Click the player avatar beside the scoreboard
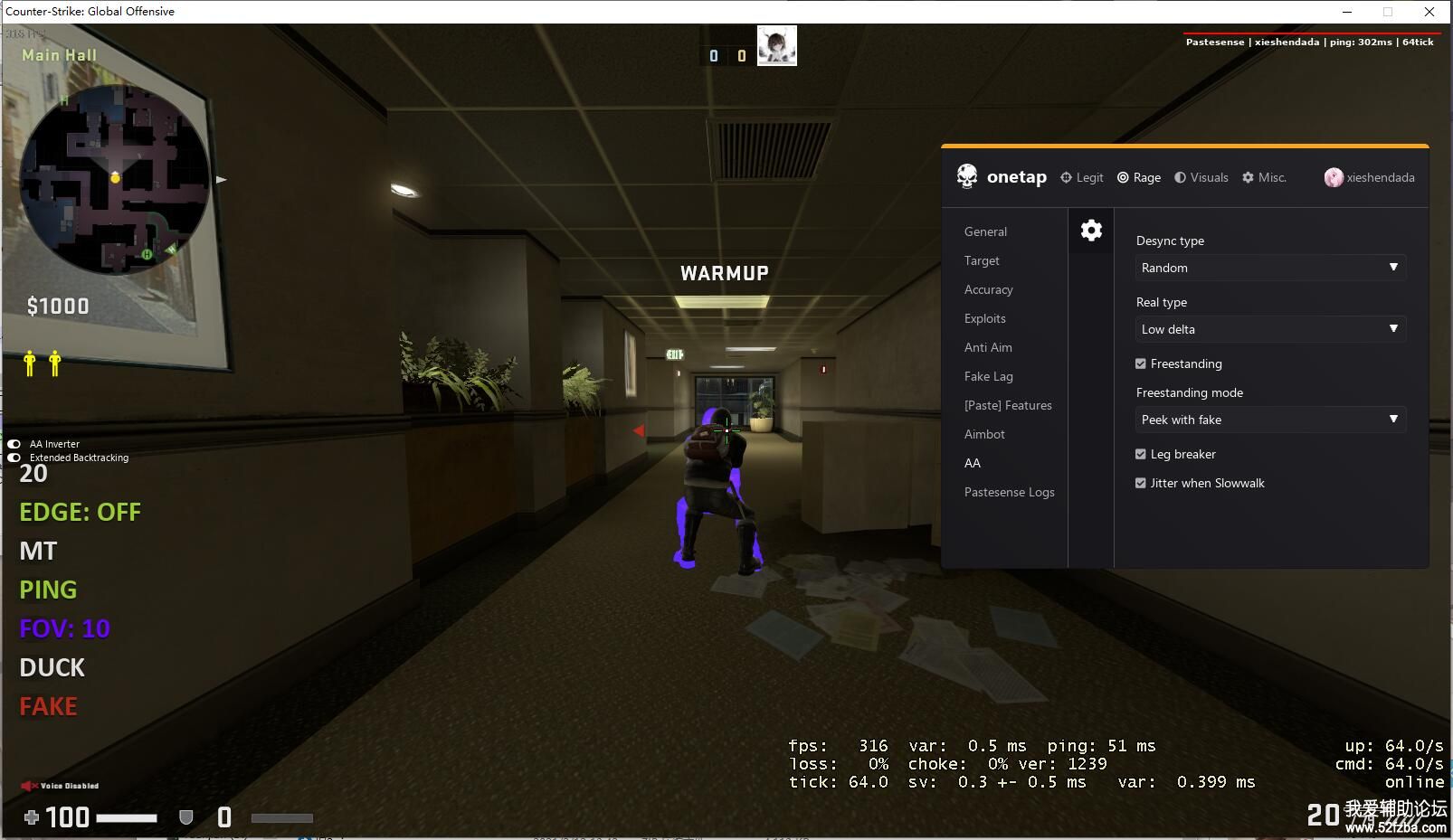Viewport: 1453px width, 840px height. (x=776, y=46)
